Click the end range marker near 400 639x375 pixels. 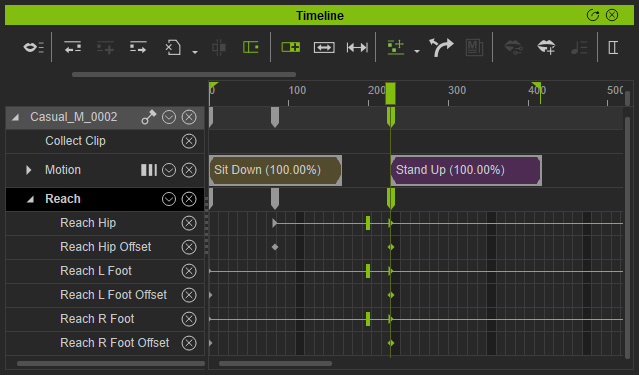(x=538, y=91)
